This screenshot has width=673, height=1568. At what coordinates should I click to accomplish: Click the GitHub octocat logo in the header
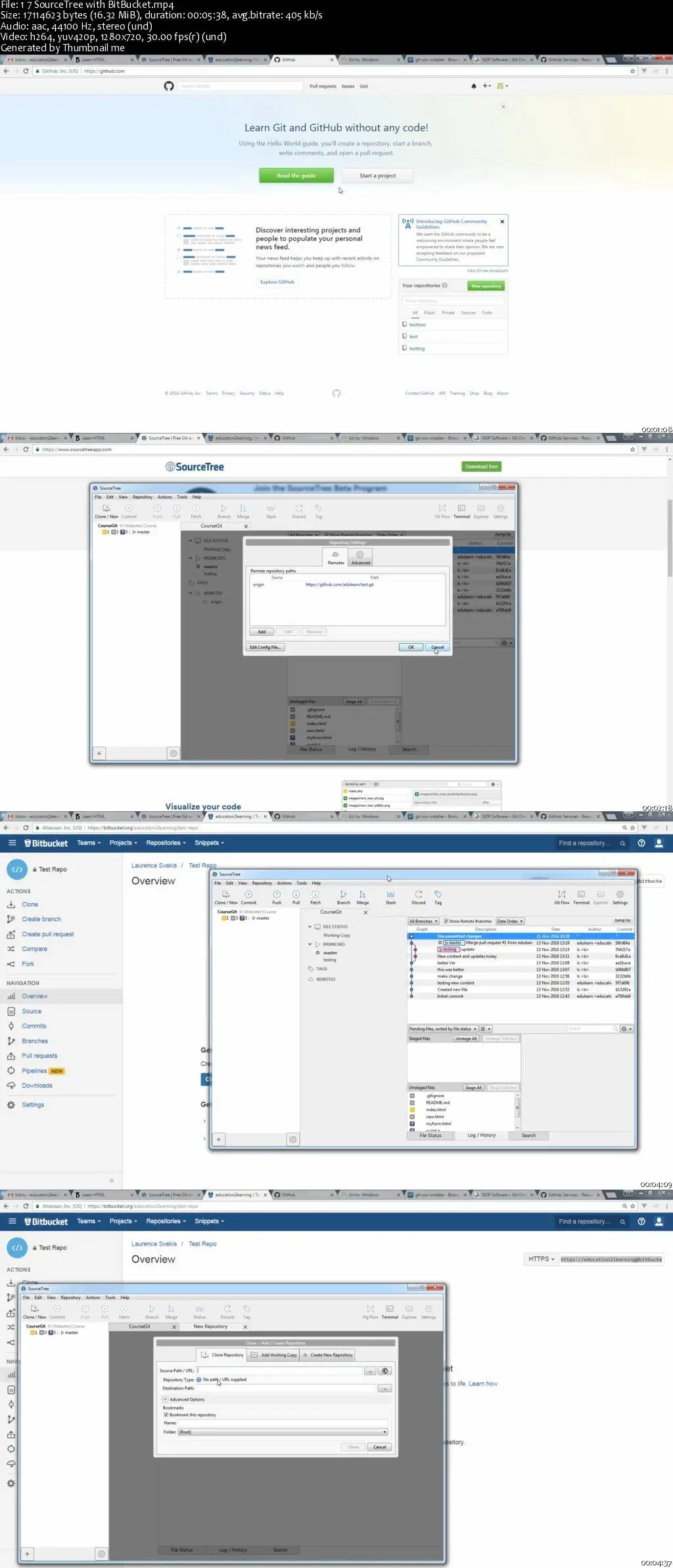(x=169, y=86)
